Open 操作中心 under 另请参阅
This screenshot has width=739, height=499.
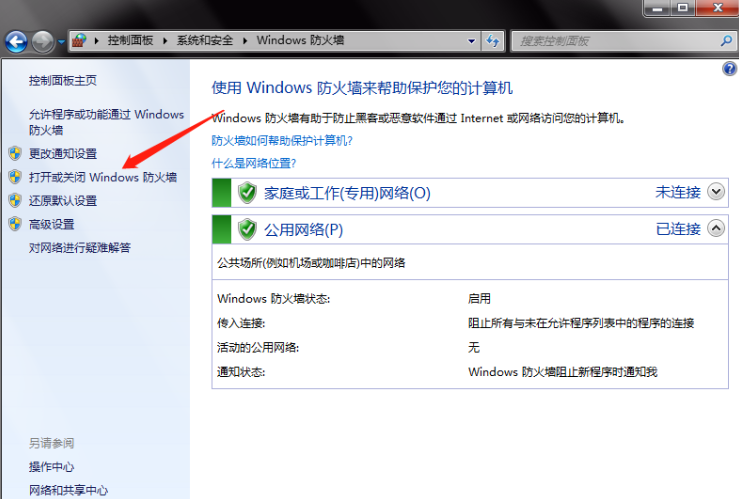[51, 467]
